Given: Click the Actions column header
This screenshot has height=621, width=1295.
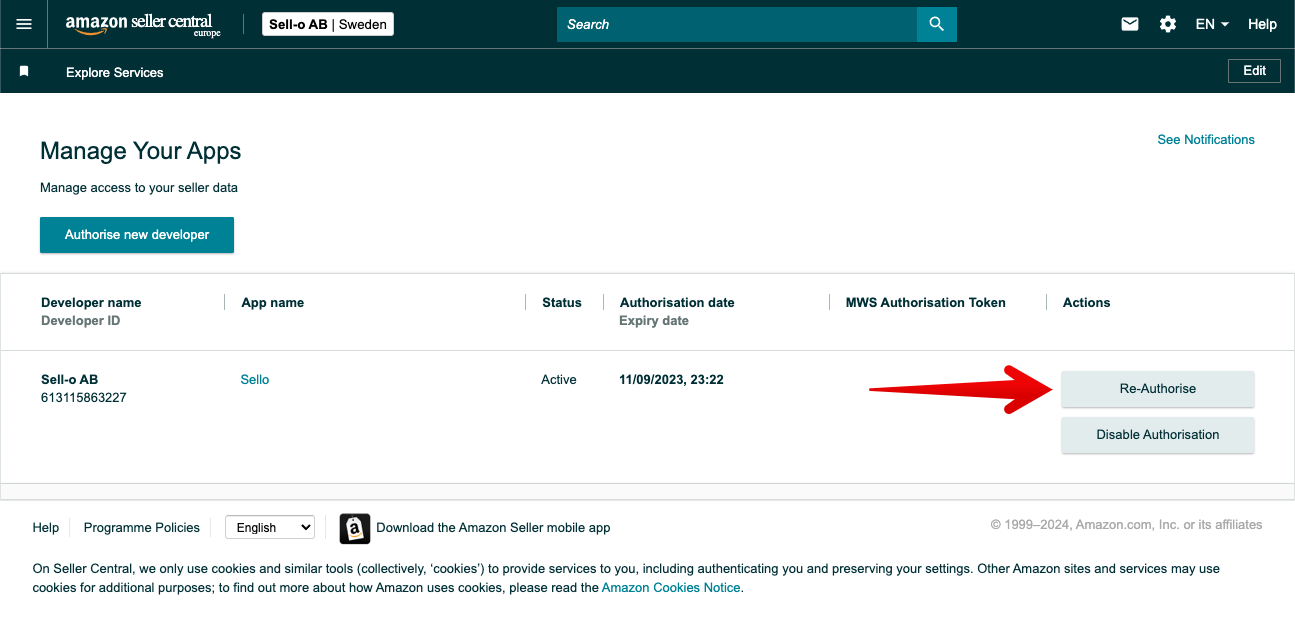Looking at the screenshot, I should (x=1087, y=302).
